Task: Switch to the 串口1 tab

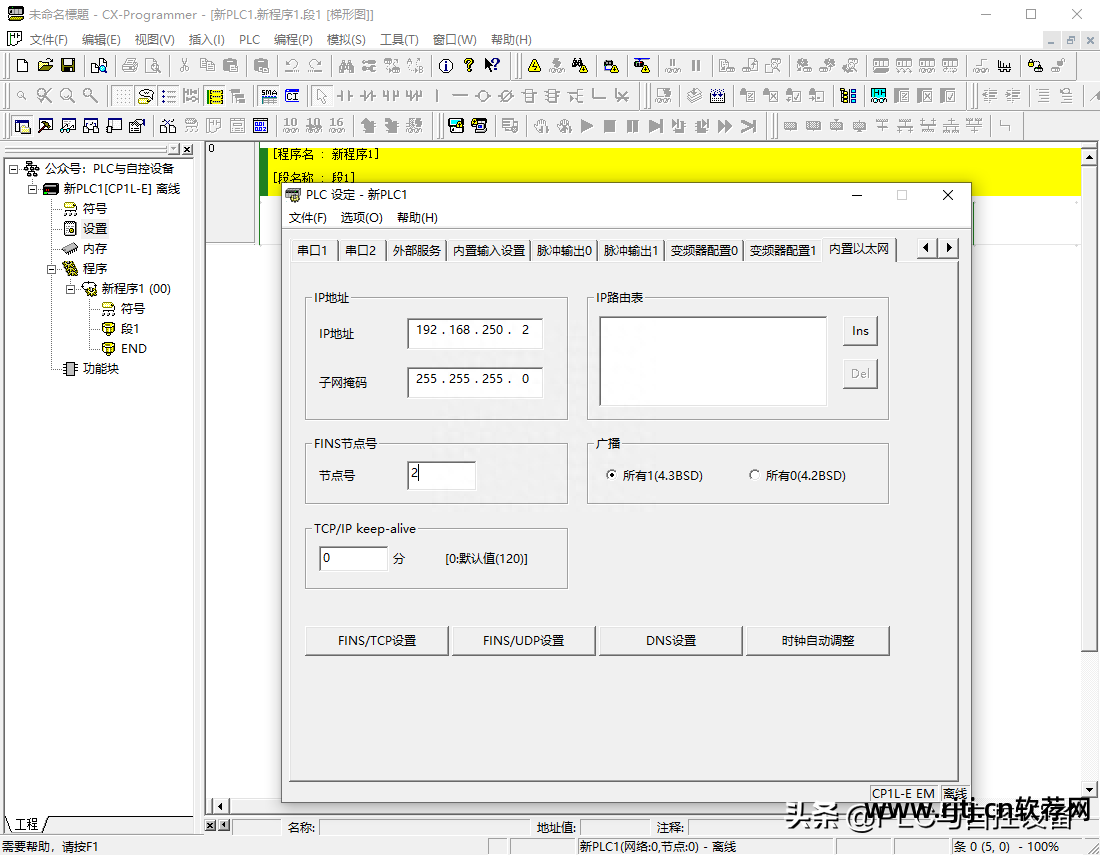Action: coord(312,251)
